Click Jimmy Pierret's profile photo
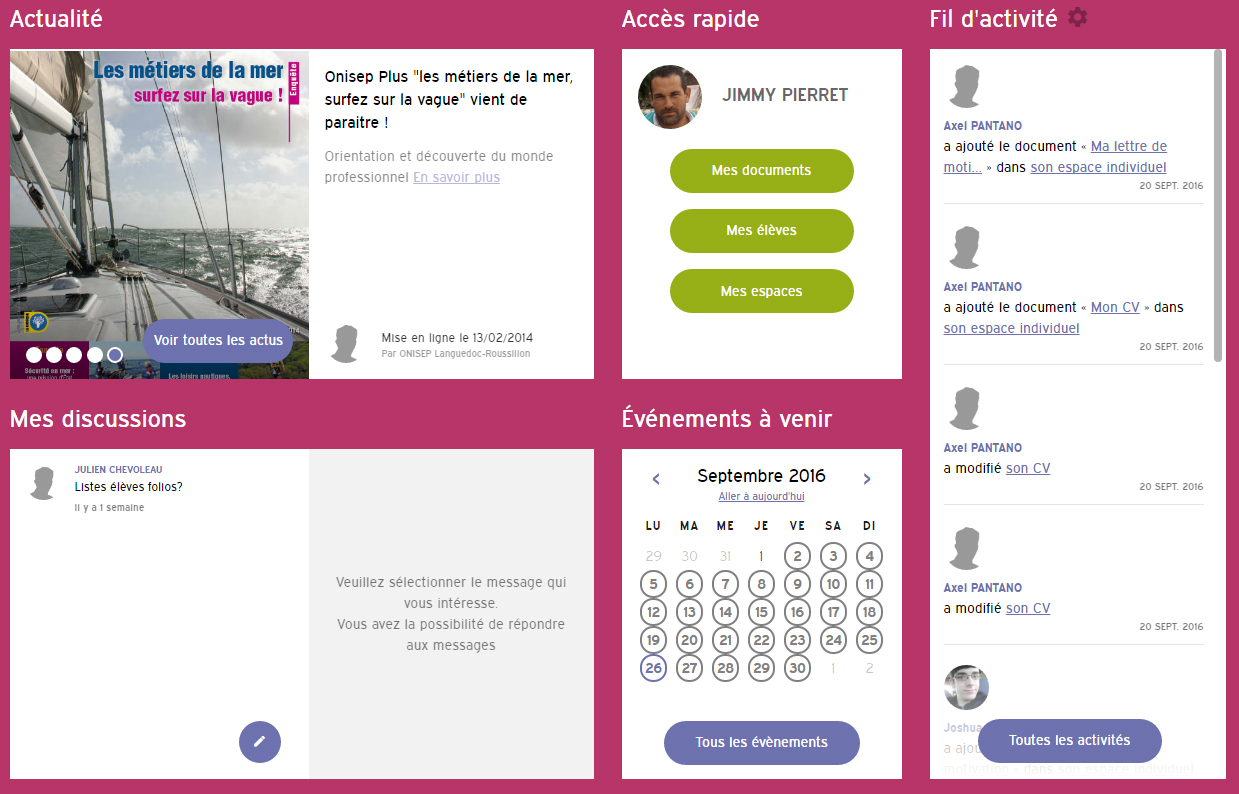This screenshot has height=794, width=1239. (x=670, y=97)
